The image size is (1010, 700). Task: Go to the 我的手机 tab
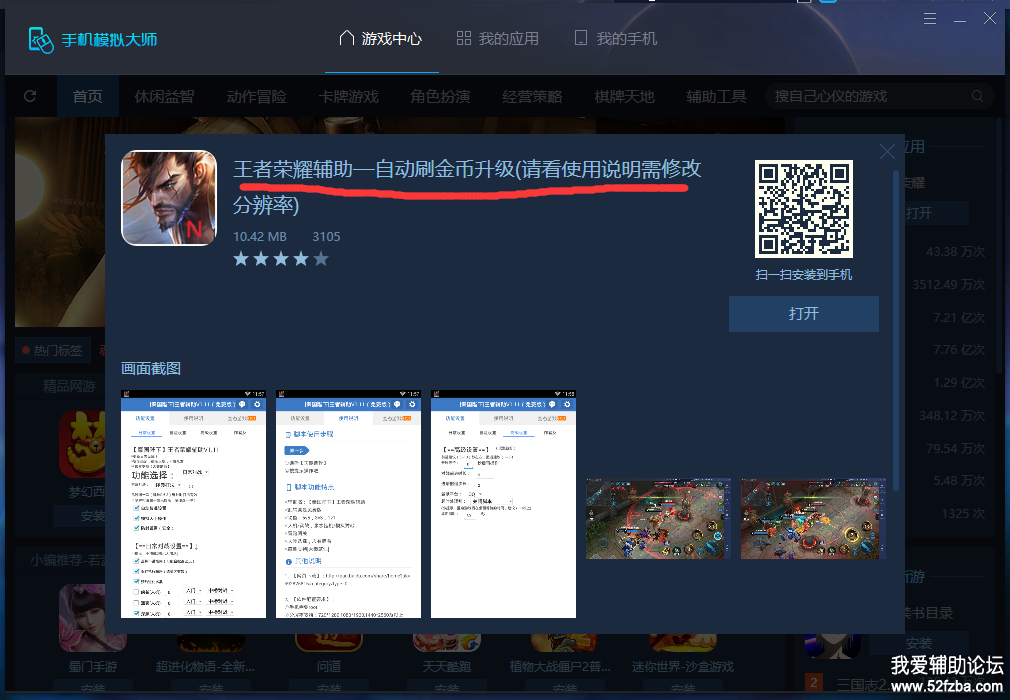(616, 39)
